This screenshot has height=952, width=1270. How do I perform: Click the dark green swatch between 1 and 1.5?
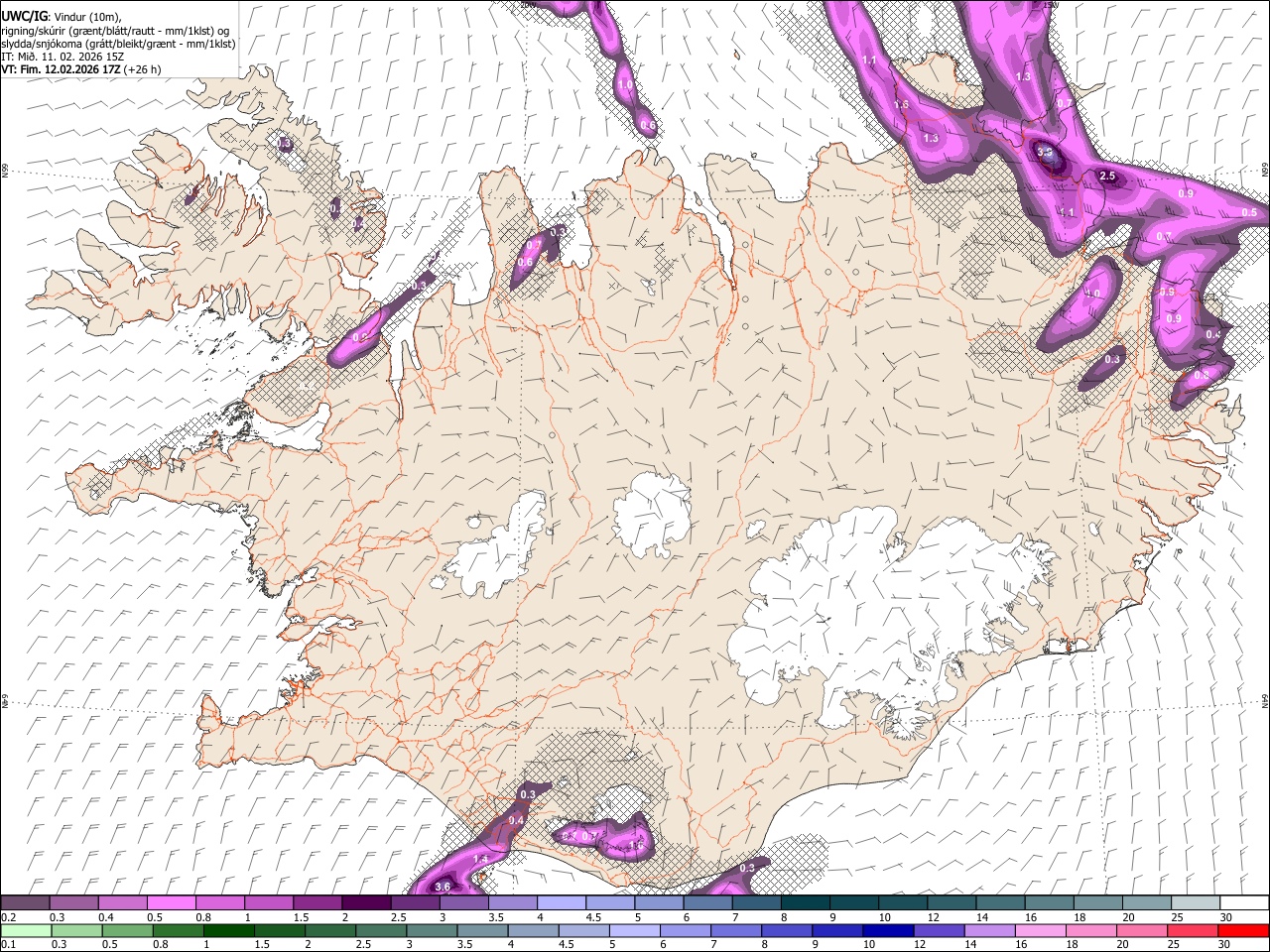pos(229,930)
